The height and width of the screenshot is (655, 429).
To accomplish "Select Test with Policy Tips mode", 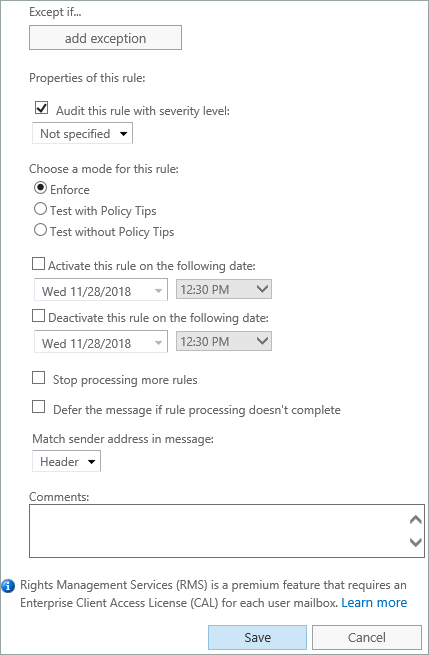I will pyautogui.click(x=40, y=209).
